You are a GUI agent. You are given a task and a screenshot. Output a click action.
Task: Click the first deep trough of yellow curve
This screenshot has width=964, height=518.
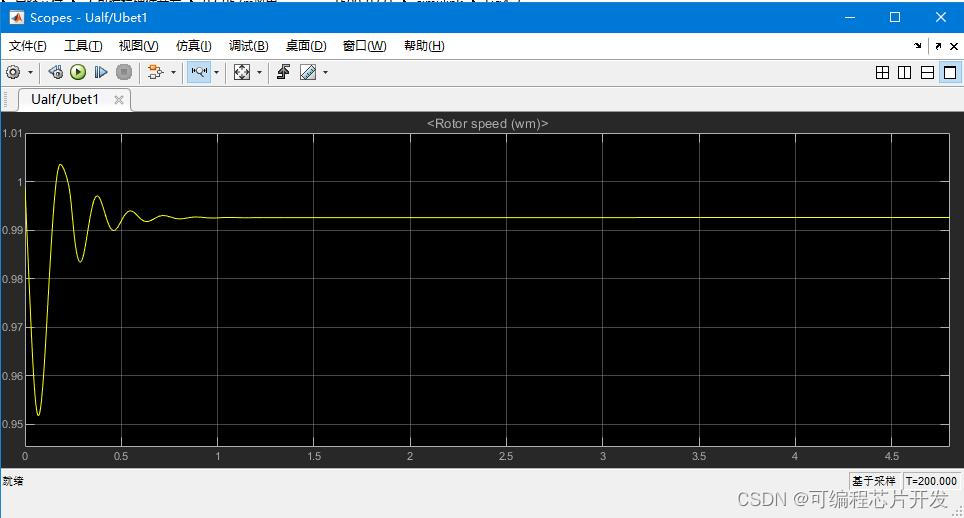point(39,414)
